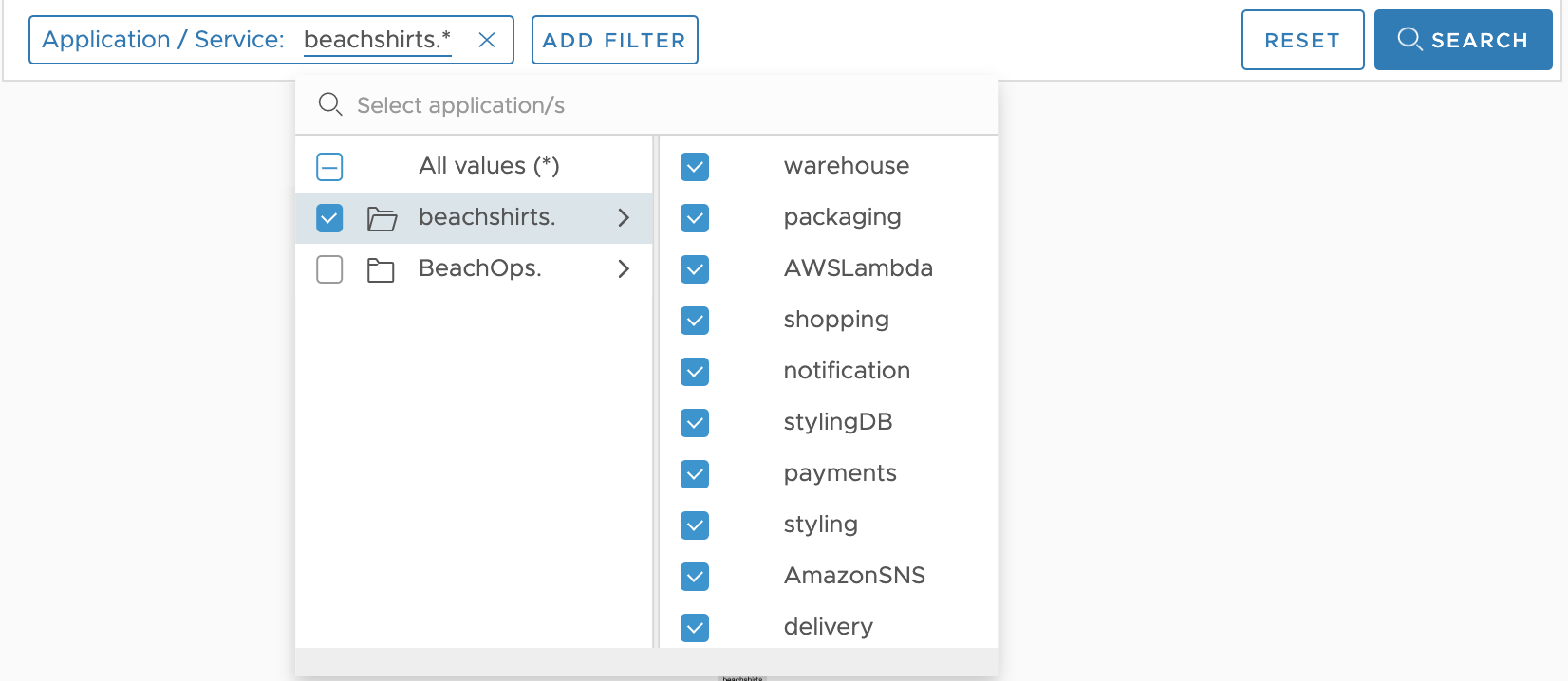Uncheck the beachshirts. application checkbox
The width and height of the screenshot is (1568, 681).
(329, 218)
